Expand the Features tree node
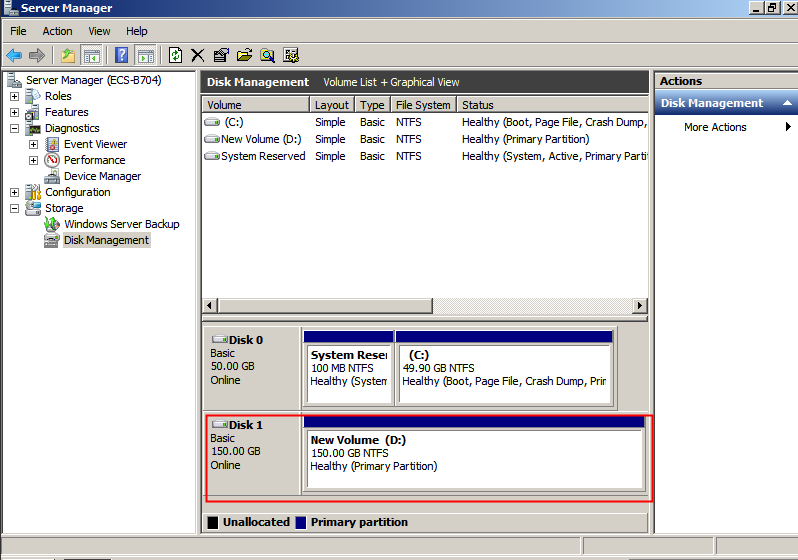The image size is (798, 560). pyautogui.click(x=14, y=113)
